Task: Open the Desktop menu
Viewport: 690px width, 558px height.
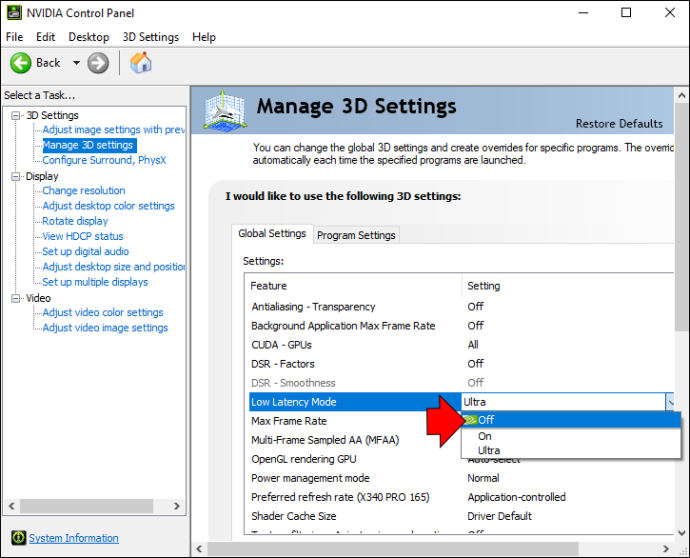Action: [89, 37]
